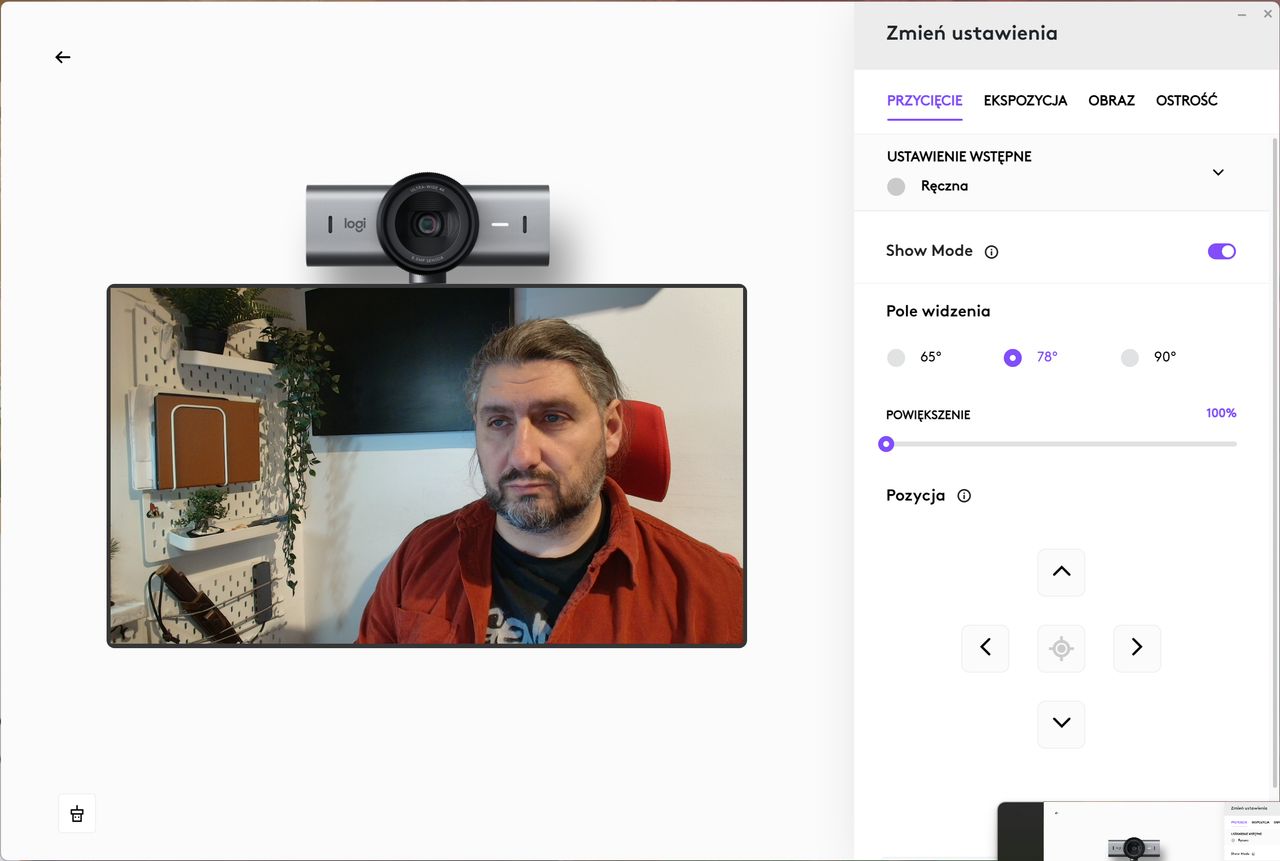This screenshot has height=861, width=1280.
Task: Switch to the OSTROŚĆ tab
Action: click(x=1186, y=101)
